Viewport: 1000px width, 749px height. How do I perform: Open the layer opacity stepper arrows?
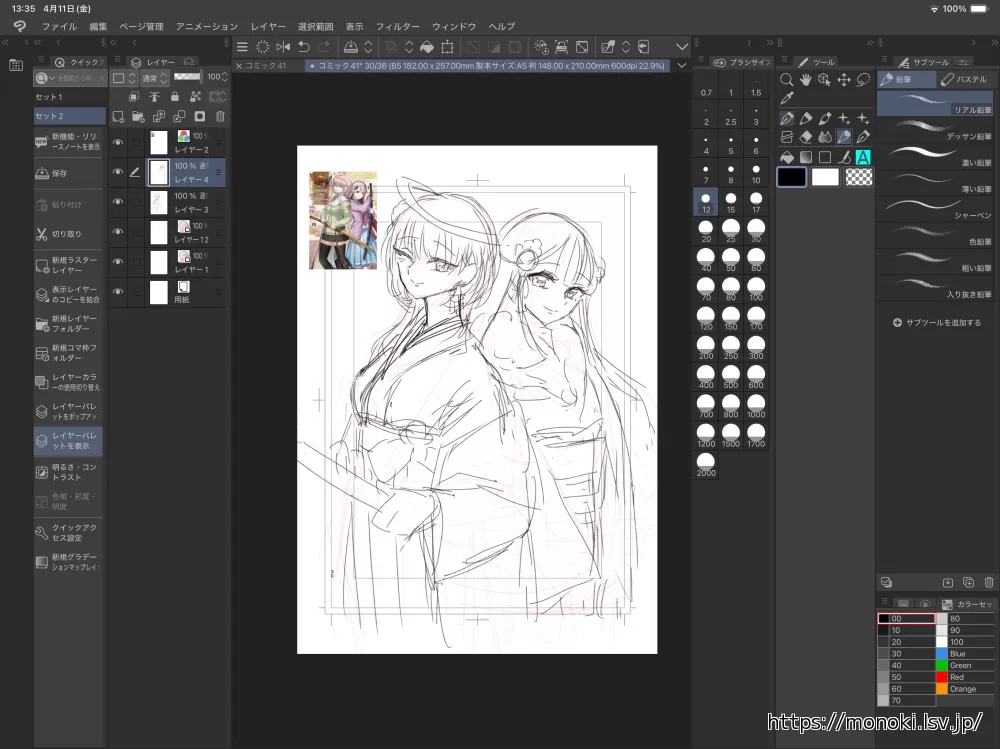click(224, 77)
